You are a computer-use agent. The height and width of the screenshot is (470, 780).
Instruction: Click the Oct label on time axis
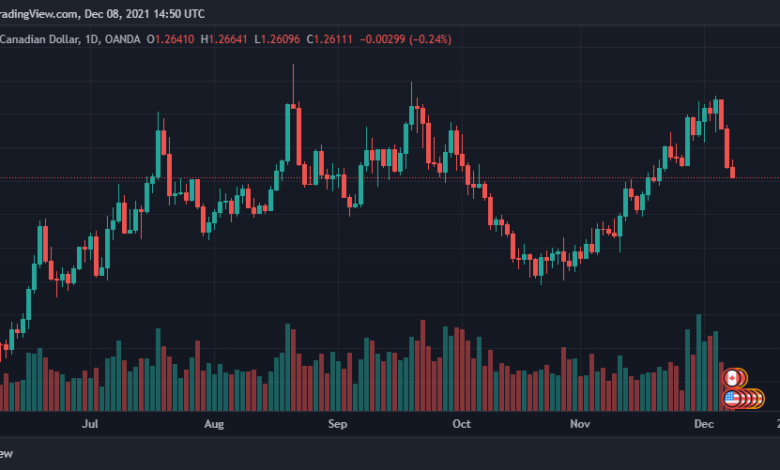[461, 424]
